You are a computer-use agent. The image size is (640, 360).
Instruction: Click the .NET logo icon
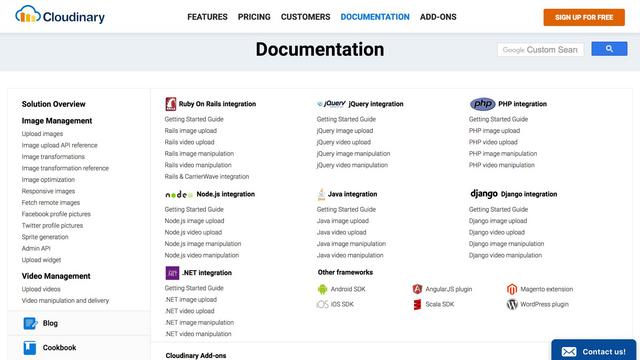click(172, 273)
